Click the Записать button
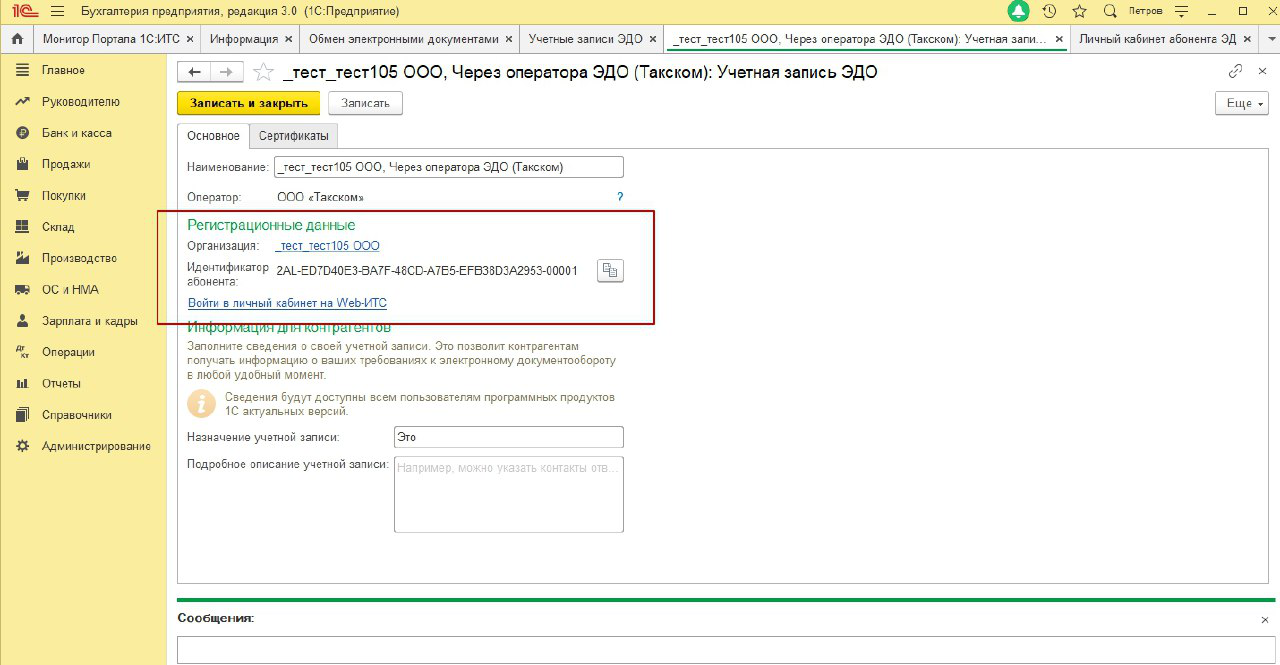This screenshot has height=665, width=1280. (365, 103)
